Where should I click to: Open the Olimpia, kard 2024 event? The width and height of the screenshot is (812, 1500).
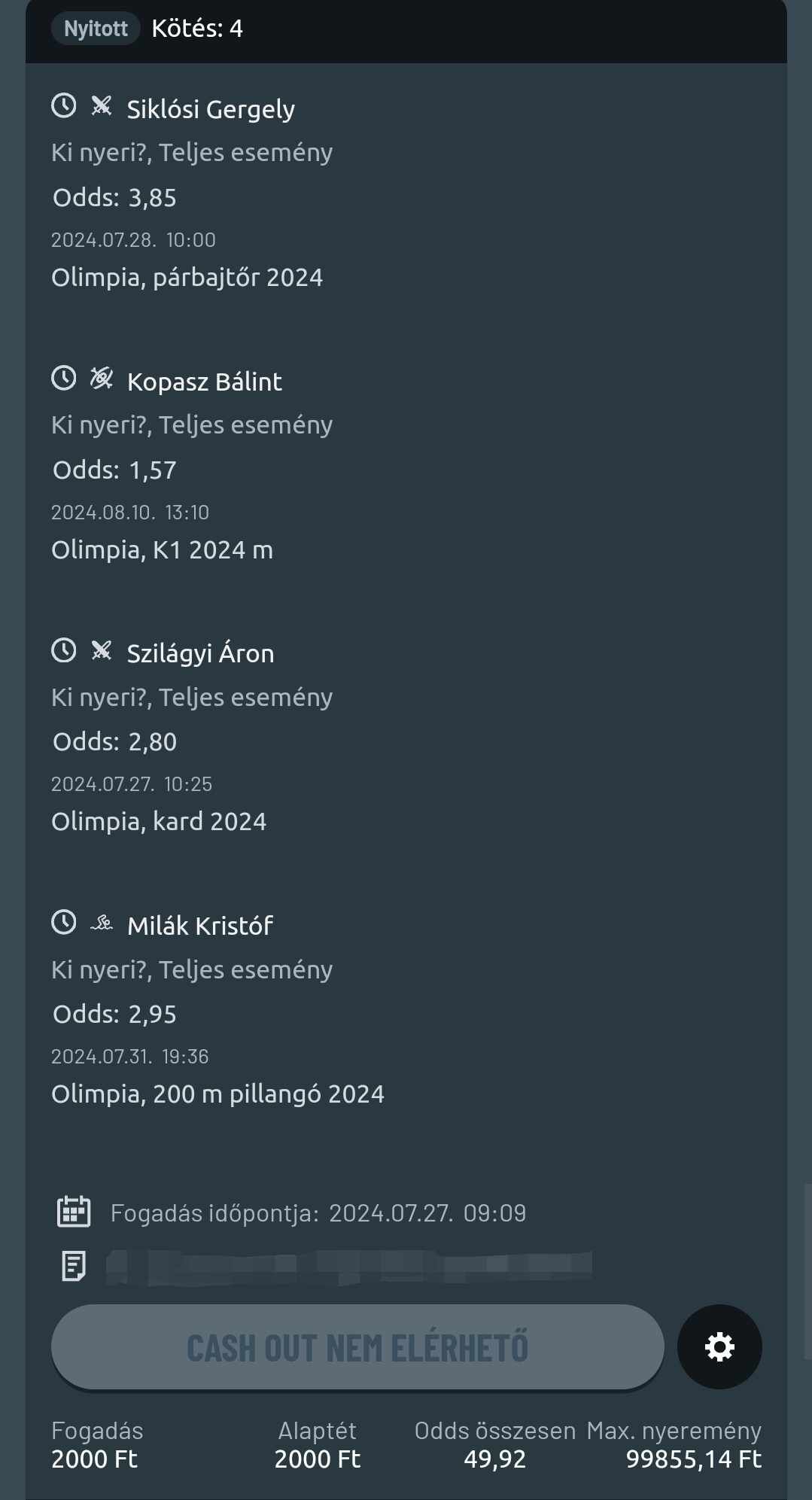(x=159, y=821)
